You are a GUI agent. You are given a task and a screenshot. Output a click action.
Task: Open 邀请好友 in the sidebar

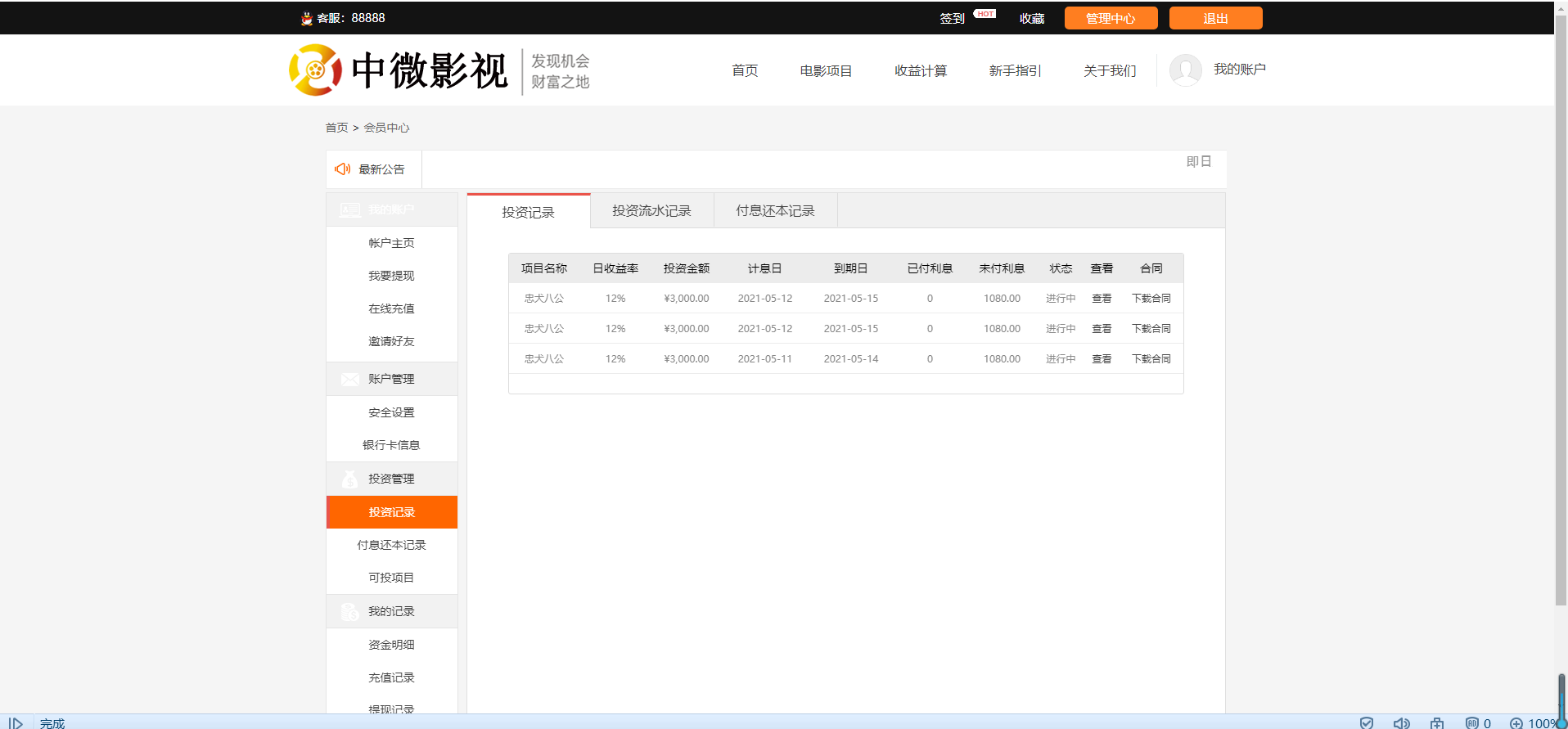392,341
